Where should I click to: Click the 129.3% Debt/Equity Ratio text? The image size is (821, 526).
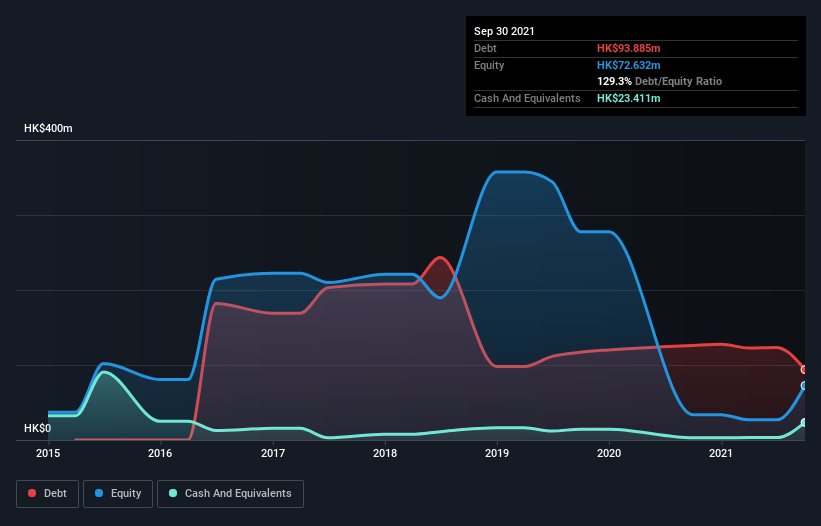pos(659,82)
